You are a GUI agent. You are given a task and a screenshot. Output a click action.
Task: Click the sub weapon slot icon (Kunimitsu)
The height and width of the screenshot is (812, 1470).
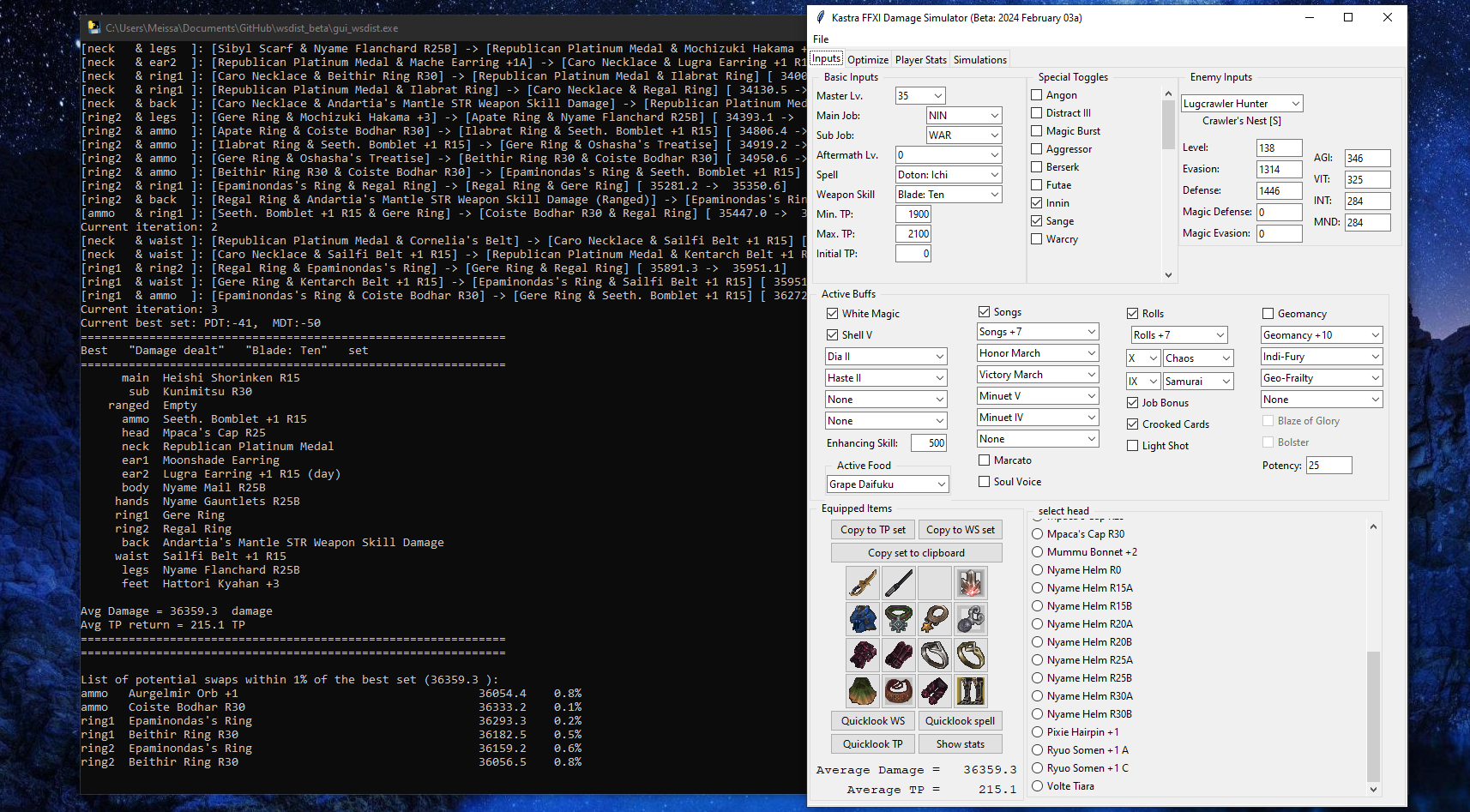point(899,583)
